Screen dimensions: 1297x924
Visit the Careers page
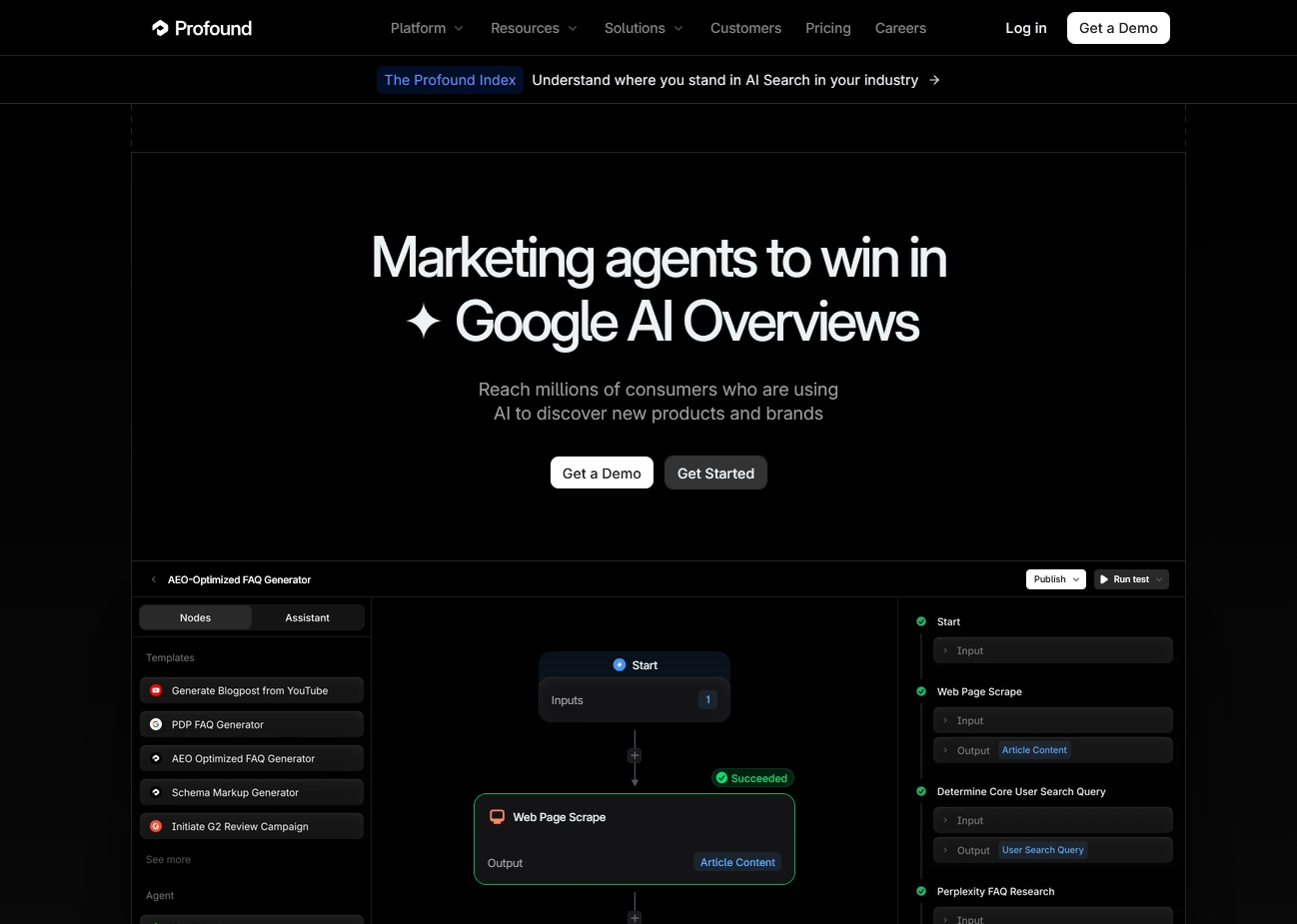coord(900,28)
